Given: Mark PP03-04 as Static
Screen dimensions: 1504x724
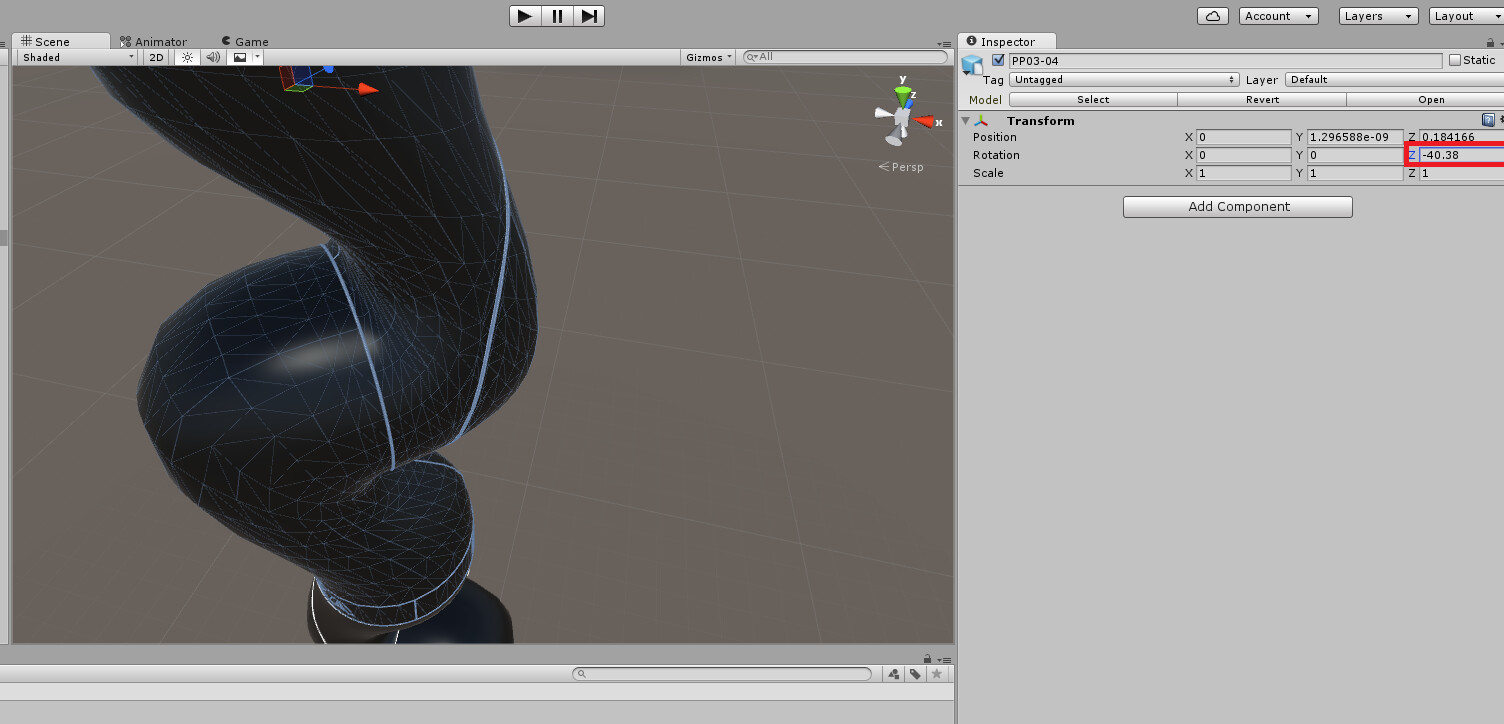Looking at the screenshot, I should (x=1455, y=60).
